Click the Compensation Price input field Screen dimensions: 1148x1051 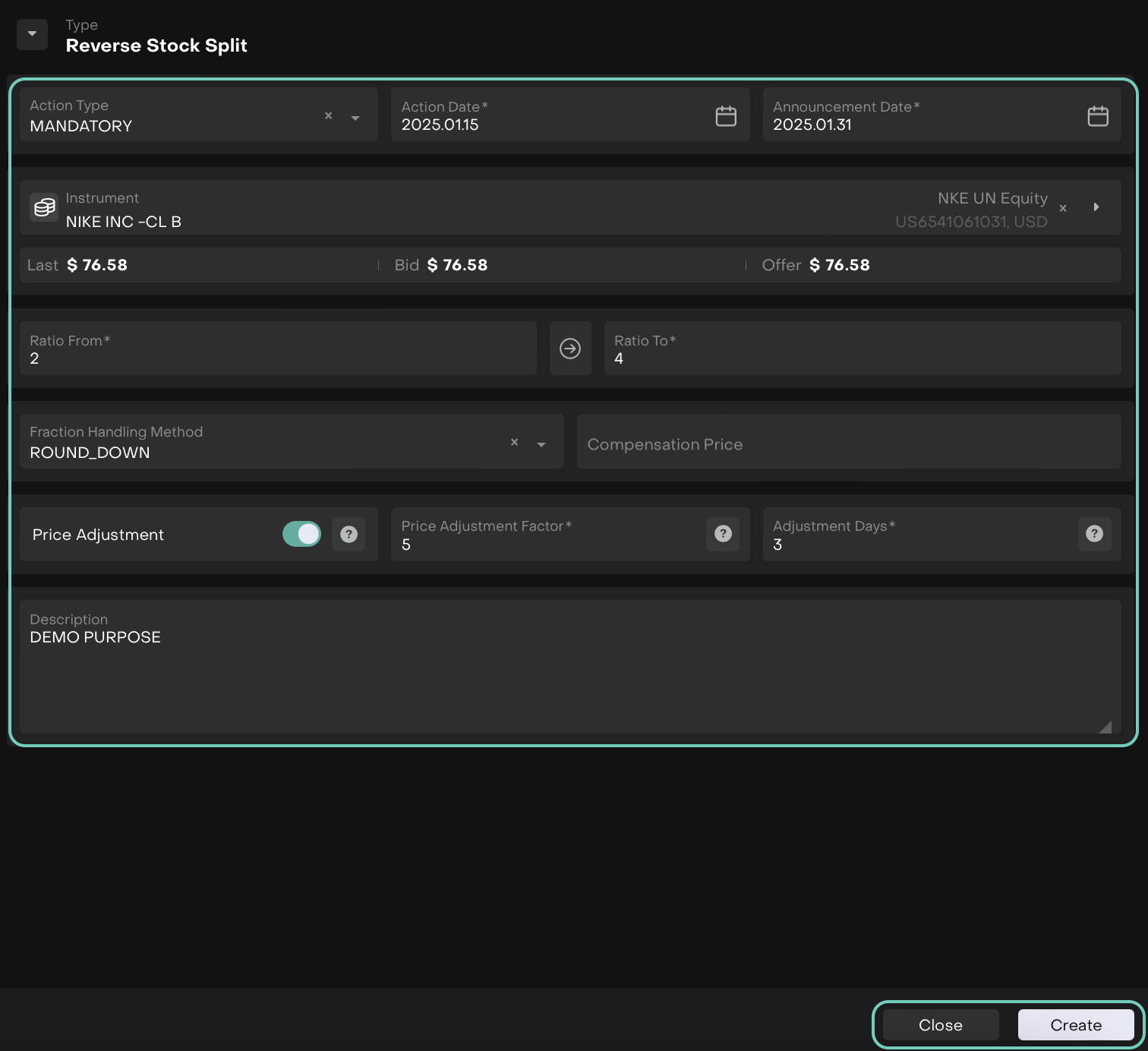pos(848,444)
